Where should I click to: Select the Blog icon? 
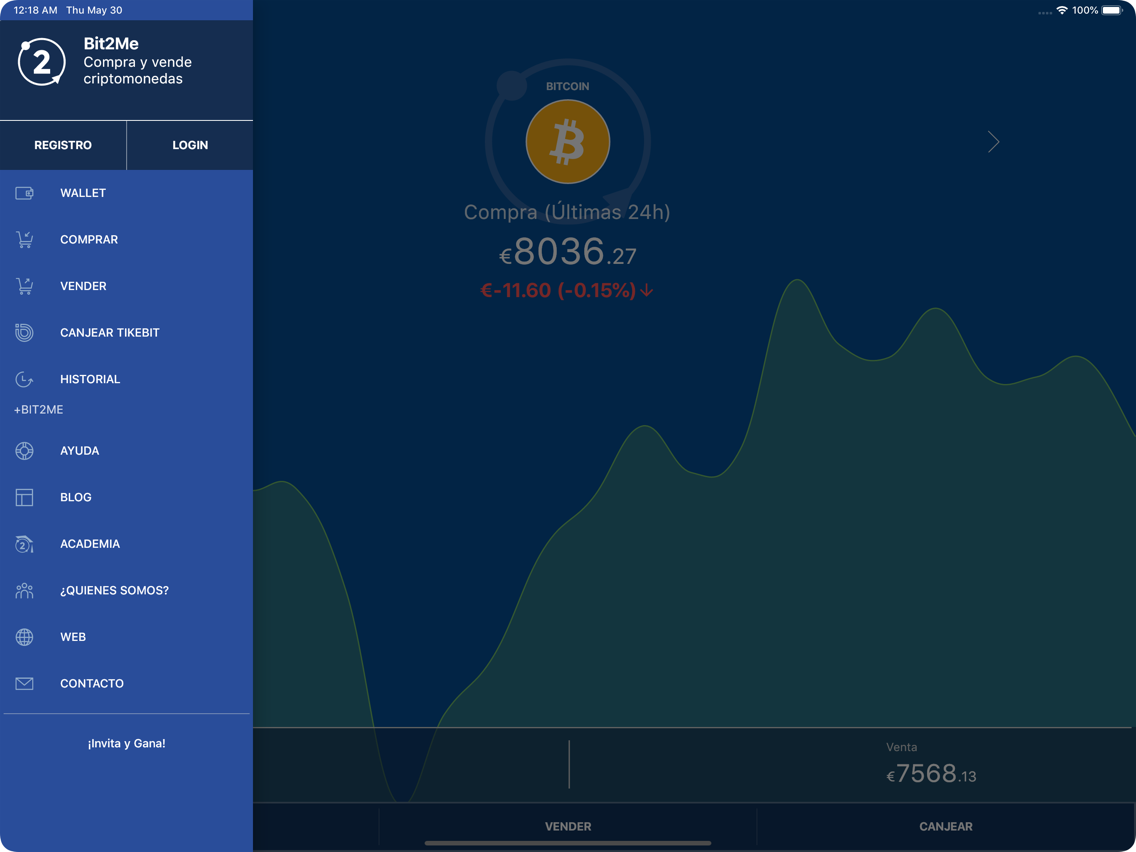23,497
